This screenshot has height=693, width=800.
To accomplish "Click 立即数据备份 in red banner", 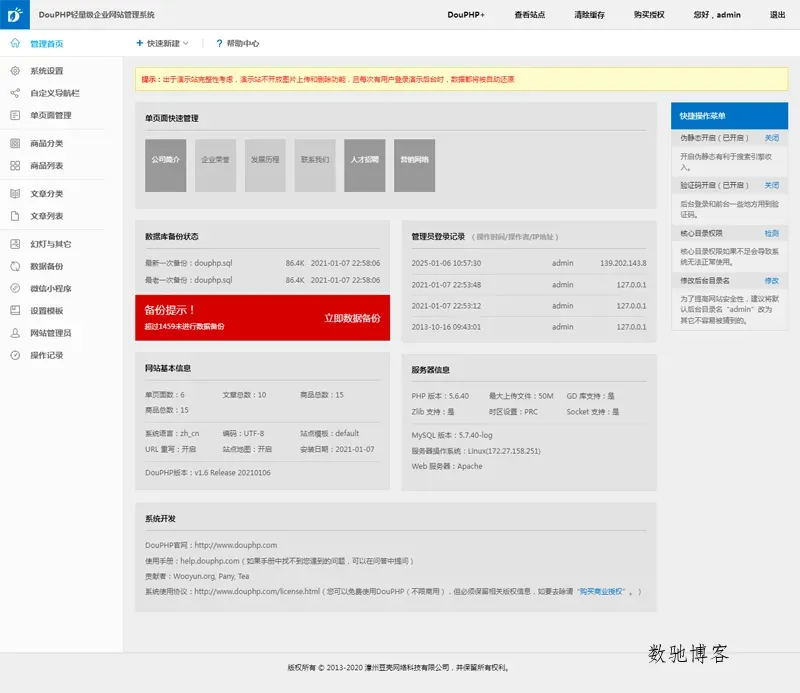I will tap(352, 318).
